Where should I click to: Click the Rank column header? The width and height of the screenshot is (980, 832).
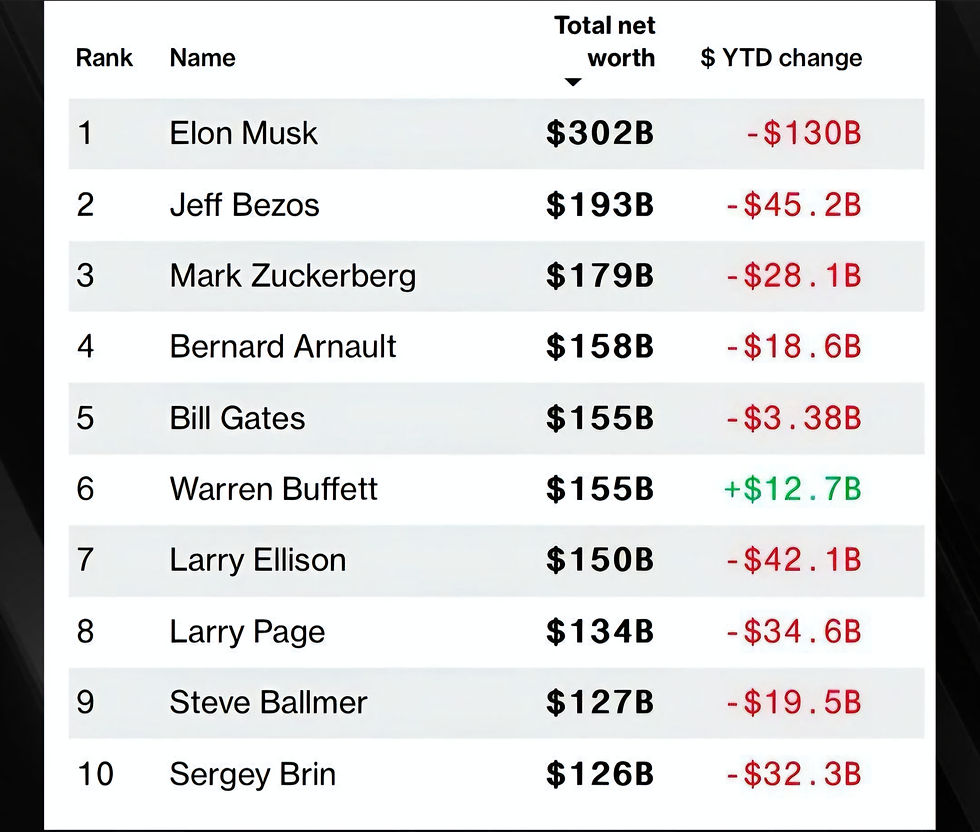104,58
